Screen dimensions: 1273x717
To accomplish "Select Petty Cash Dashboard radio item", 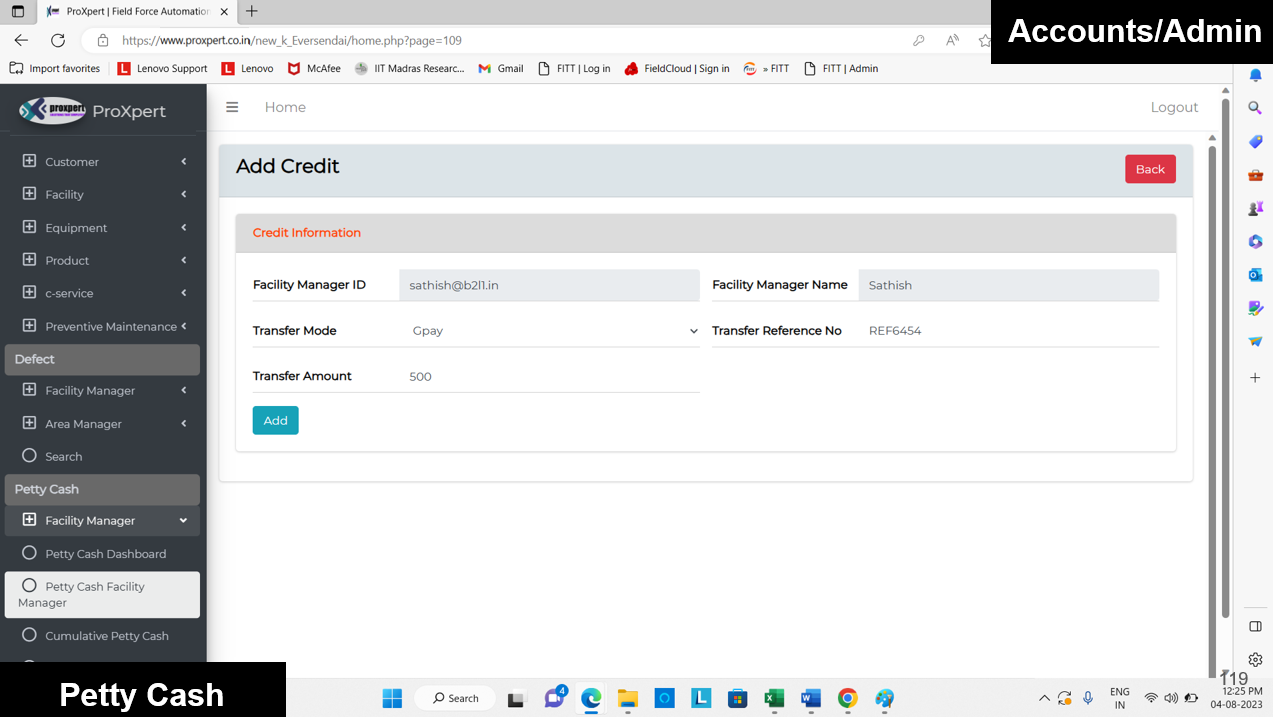I will point(105,553).
